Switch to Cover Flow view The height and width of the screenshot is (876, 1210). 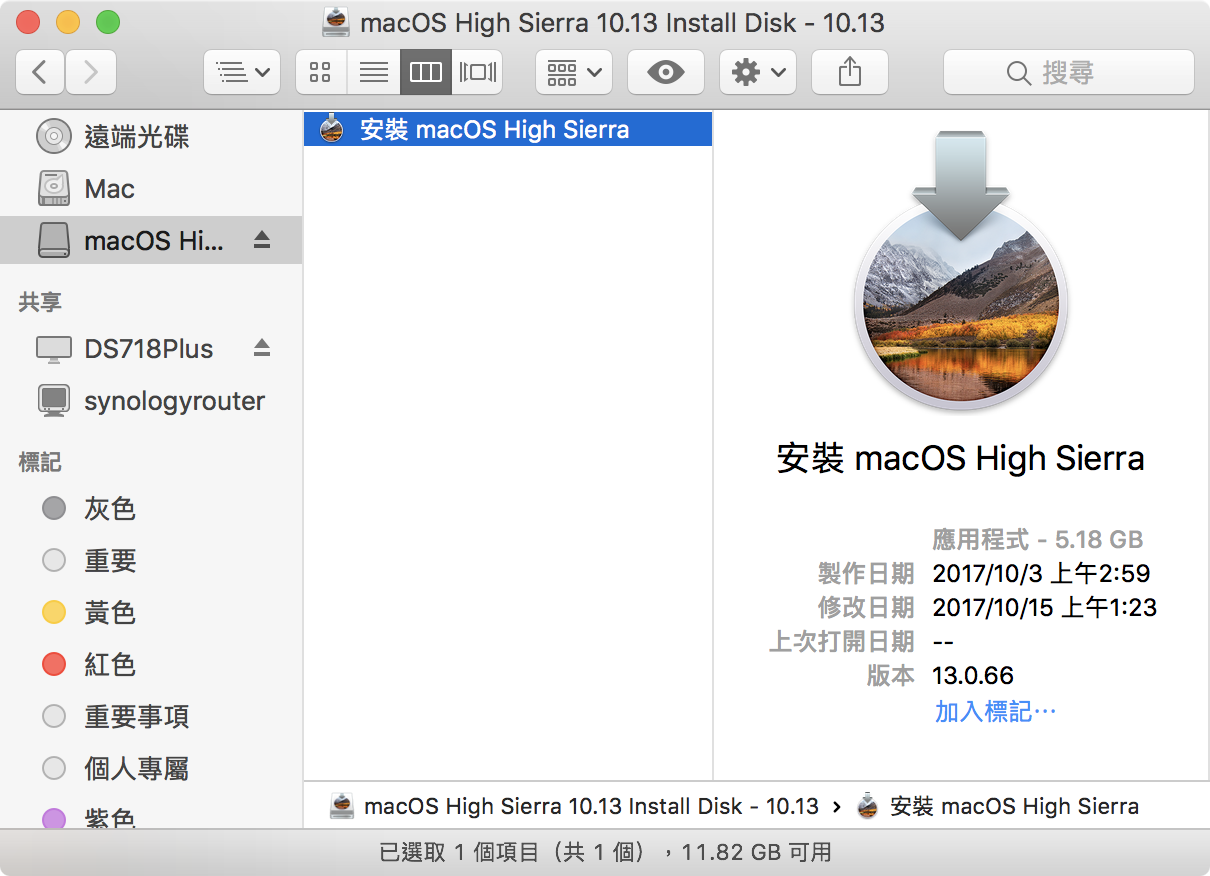coord(477,72)
